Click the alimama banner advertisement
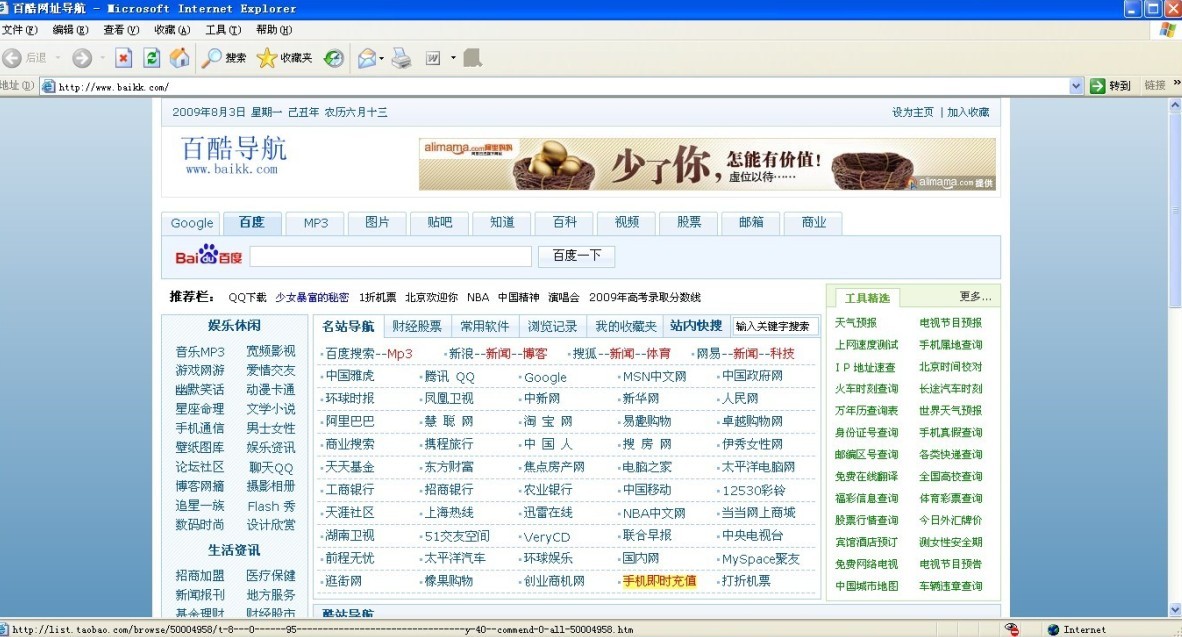Viewport: 1182px width, 637px height. pos(707,164)
